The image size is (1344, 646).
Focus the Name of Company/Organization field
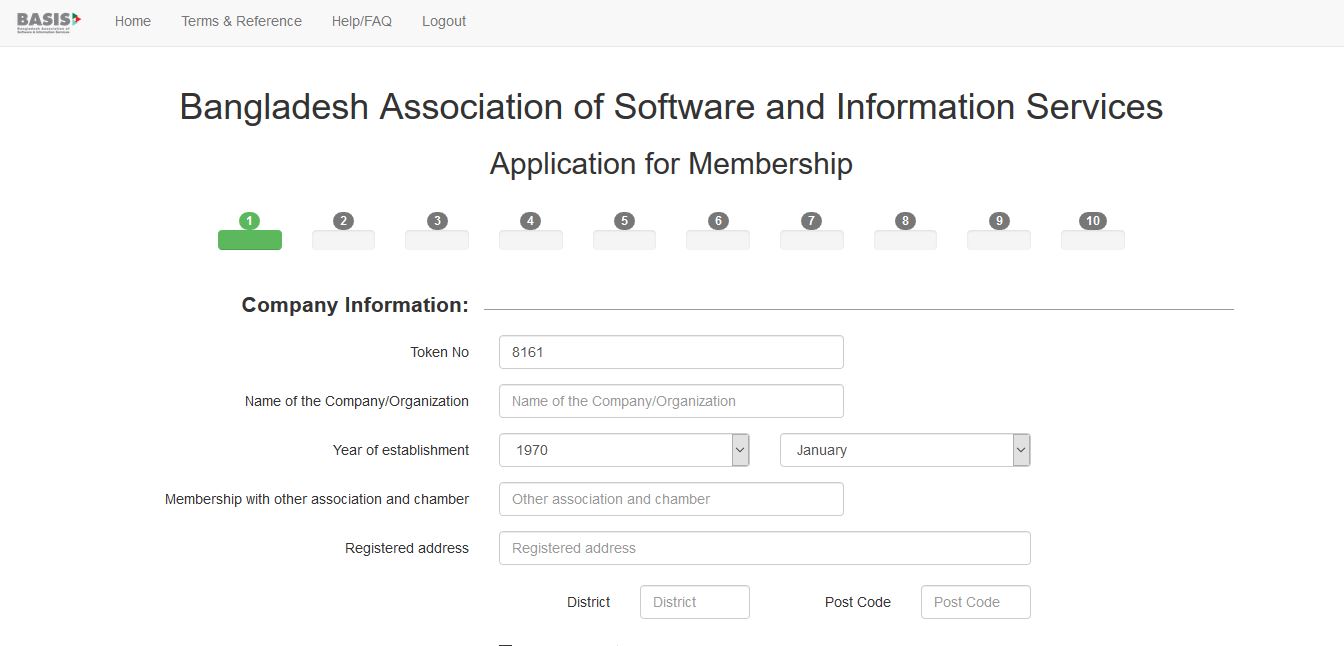click(670, 401)
